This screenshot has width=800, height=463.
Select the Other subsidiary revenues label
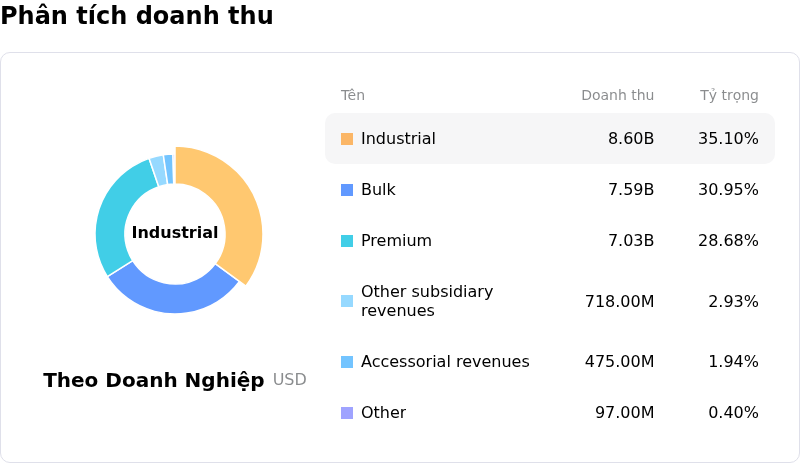coord(427,301)
